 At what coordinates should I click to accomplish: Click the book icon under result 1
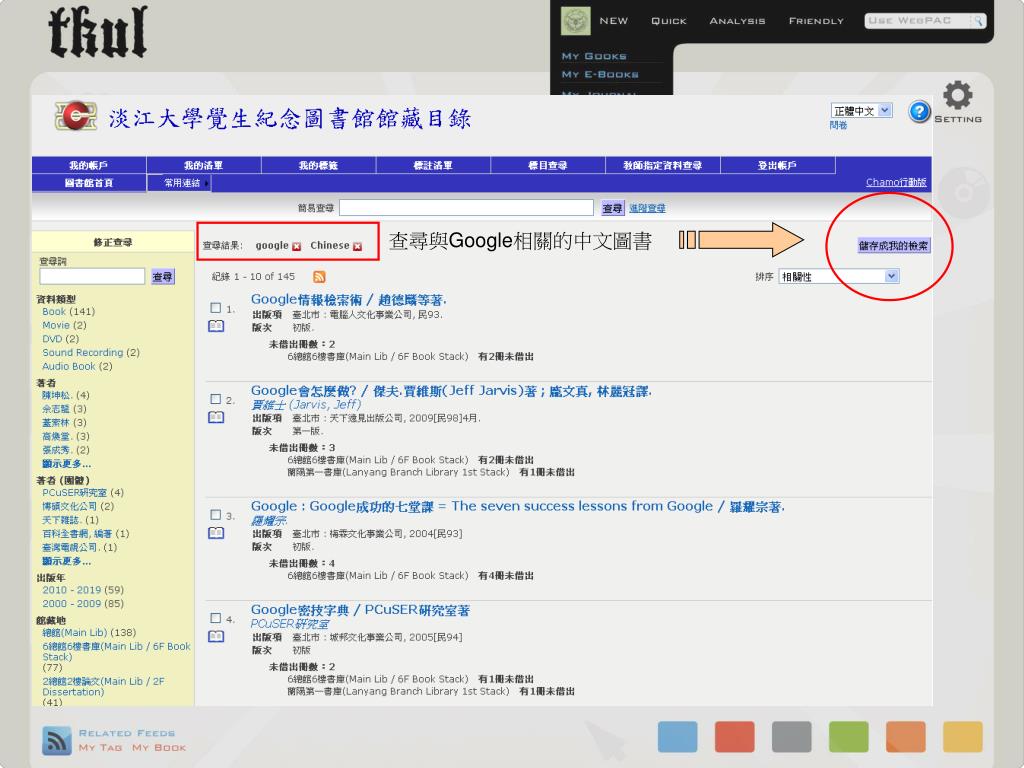tap(216, 326)
